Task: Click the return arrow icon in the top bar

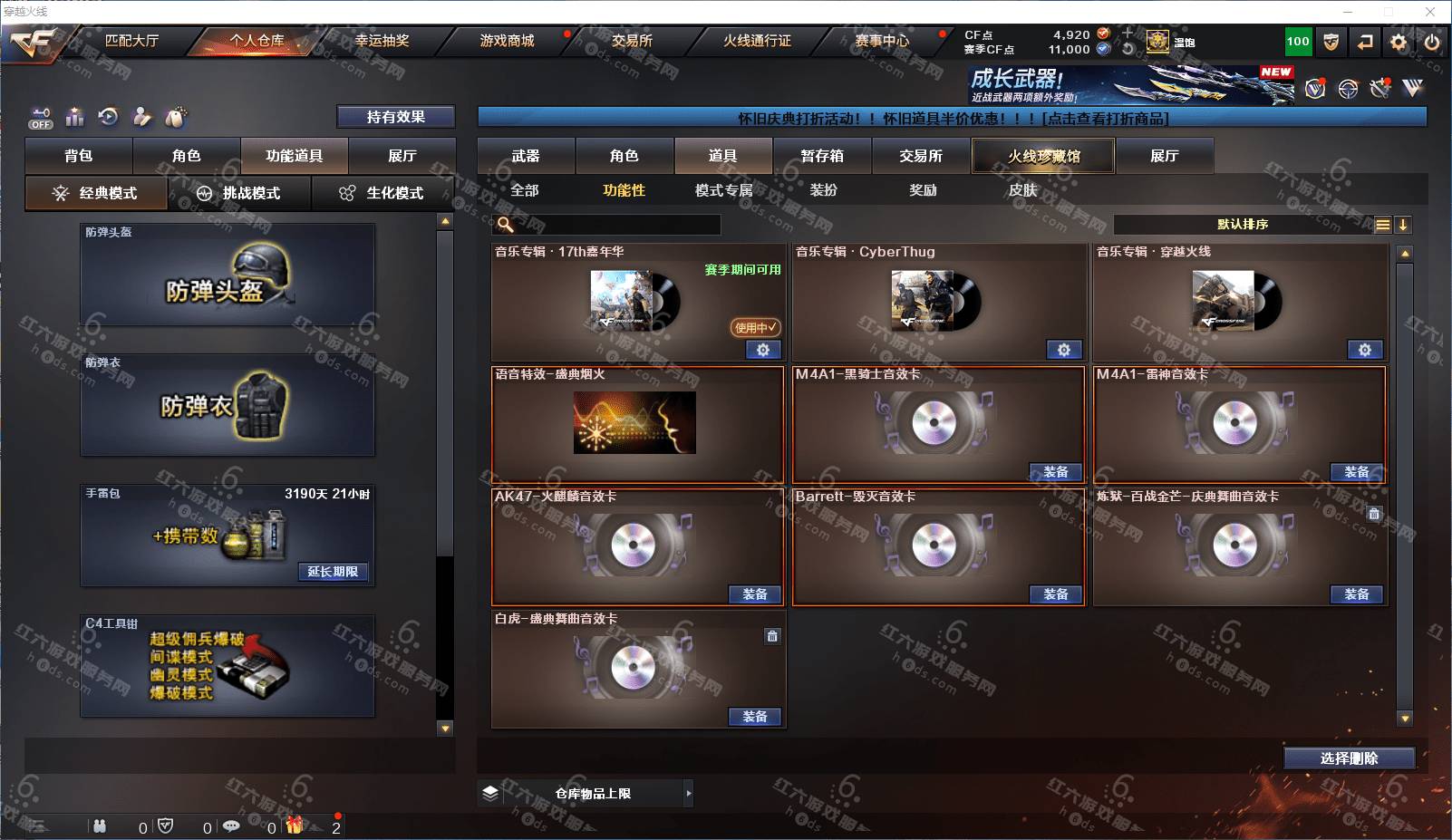Action: tap(1365, 42)
